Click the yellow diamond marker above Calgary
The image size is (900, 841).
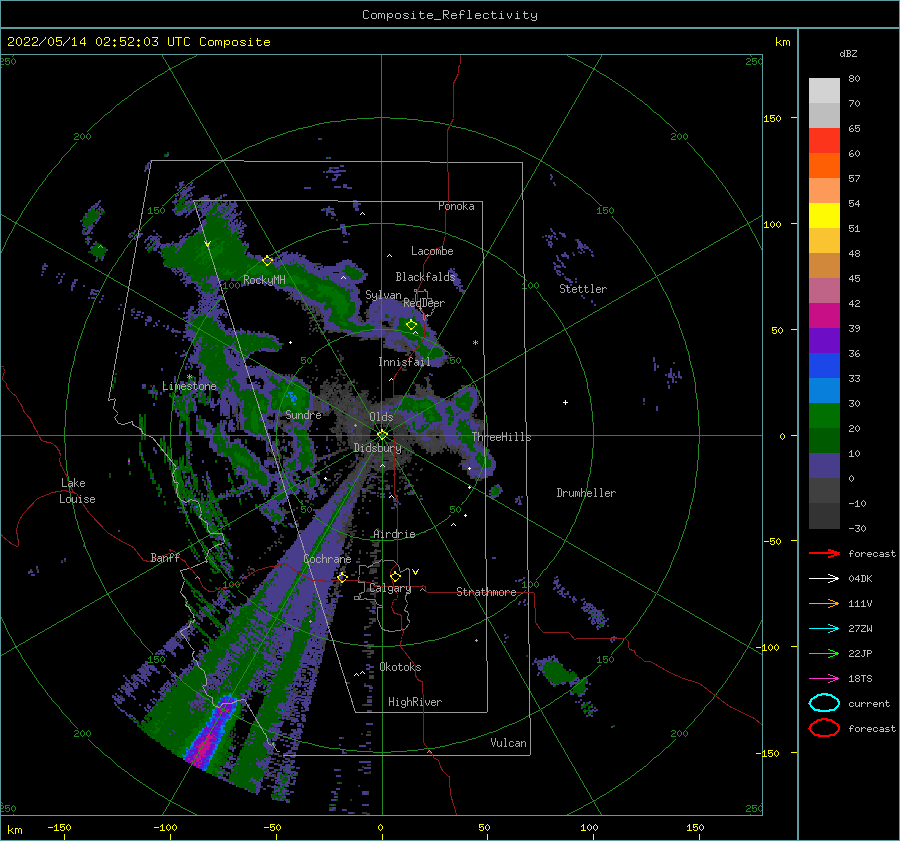click(x=395, y=576)
